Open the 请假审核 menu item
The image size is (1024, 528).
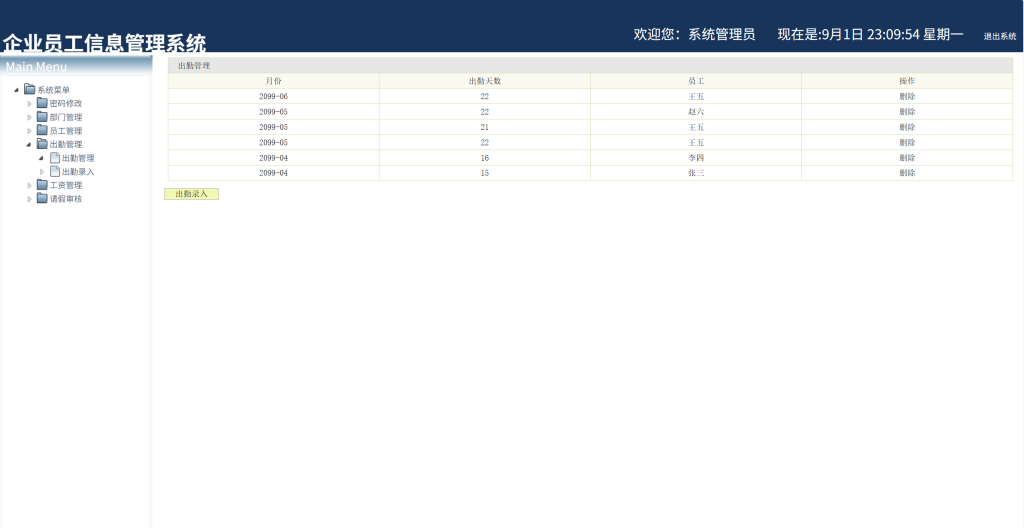66,200
